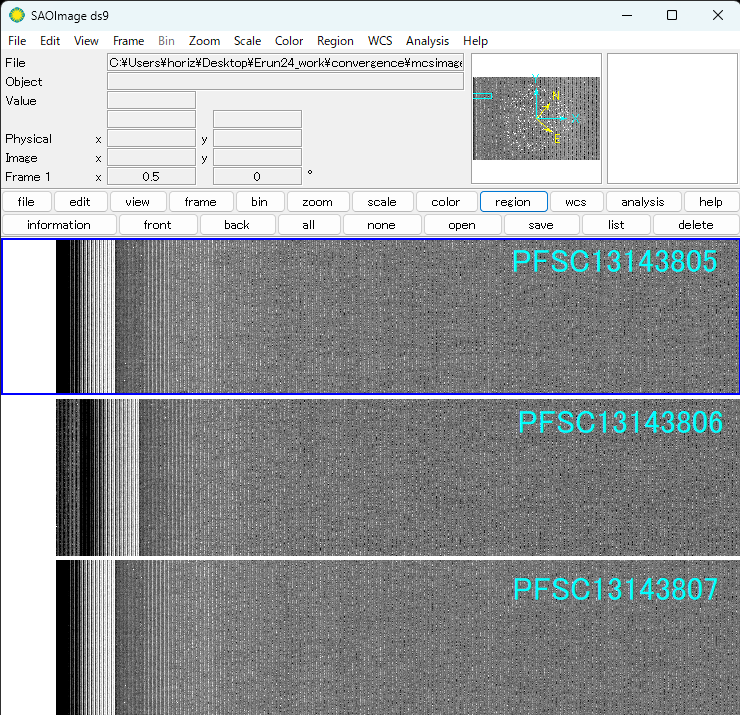Click the cyan PFSC13143805 text label
This screenshot has height=715, width=740.
(614, 262)
